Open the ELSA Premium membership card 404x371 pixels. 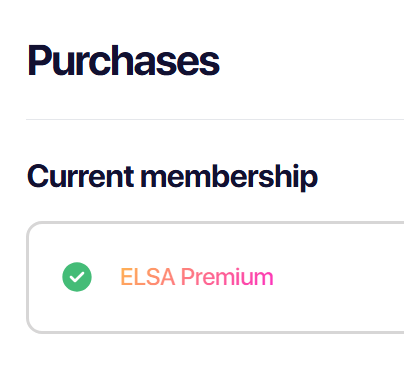point(215,277)
